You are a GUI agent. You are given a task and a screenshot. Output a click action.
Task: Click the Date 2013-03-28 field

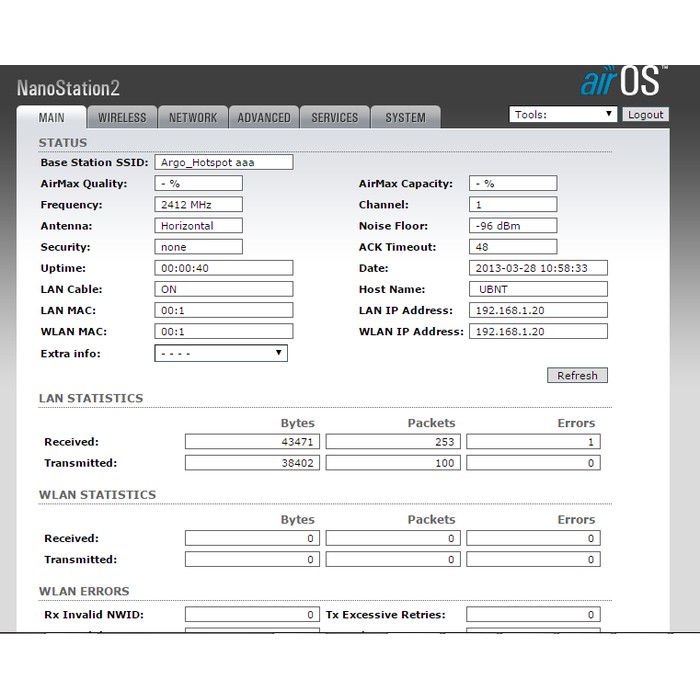pos(538,268)
